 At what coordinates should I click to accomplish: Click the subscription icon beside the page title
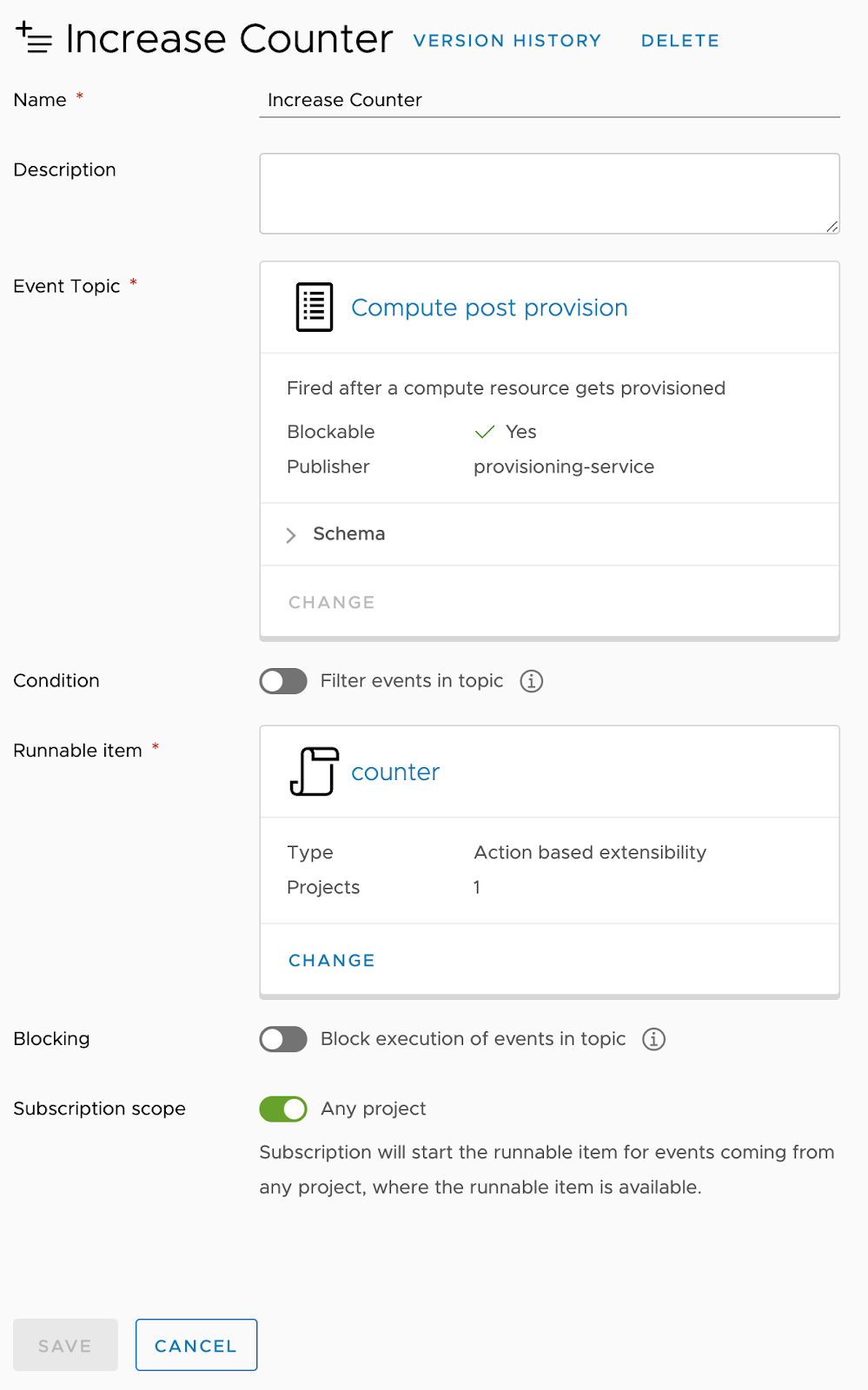point(34,38)
